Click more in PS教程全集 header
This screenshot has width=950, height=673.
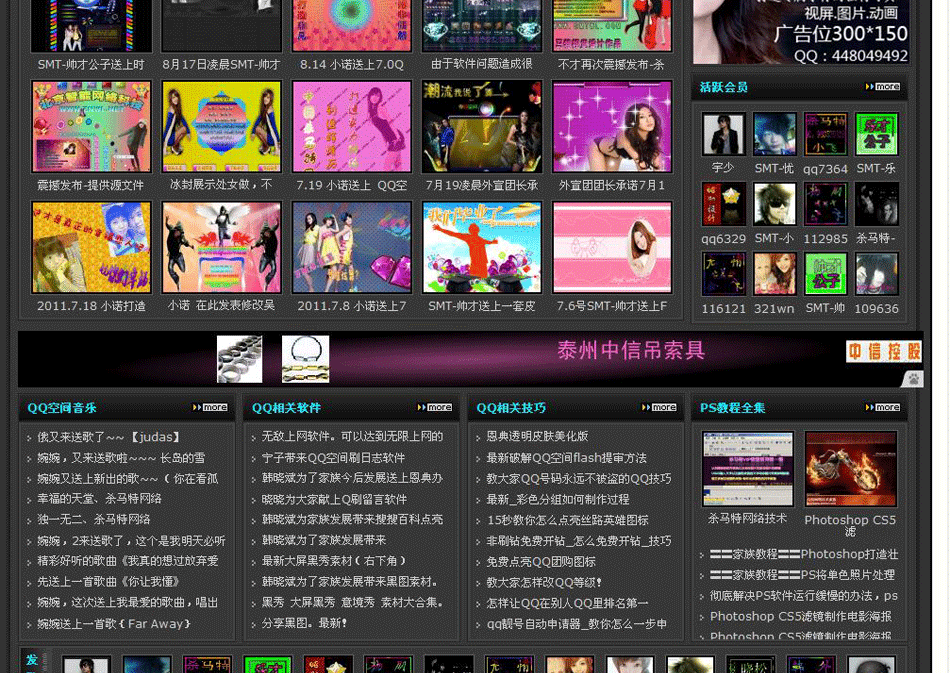point(883,407)
